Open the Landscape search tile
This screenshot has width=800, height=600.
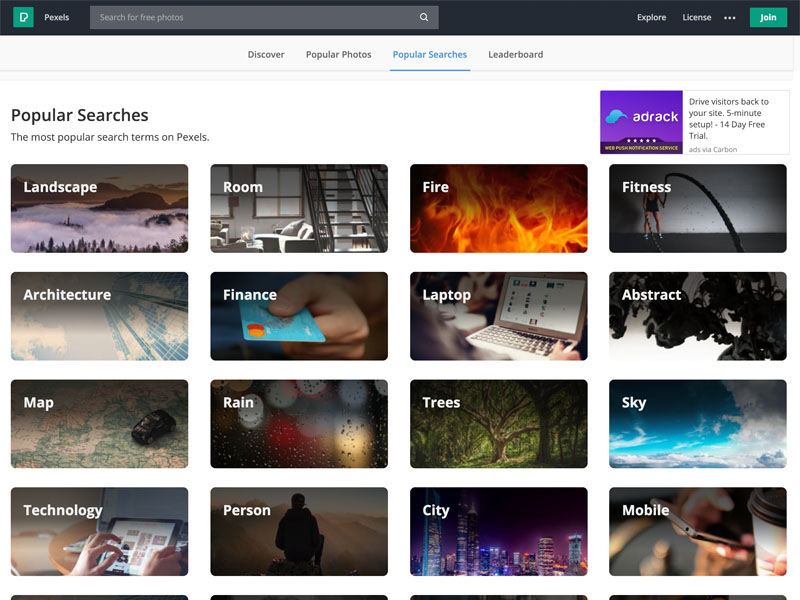click(x=99, y=208)
